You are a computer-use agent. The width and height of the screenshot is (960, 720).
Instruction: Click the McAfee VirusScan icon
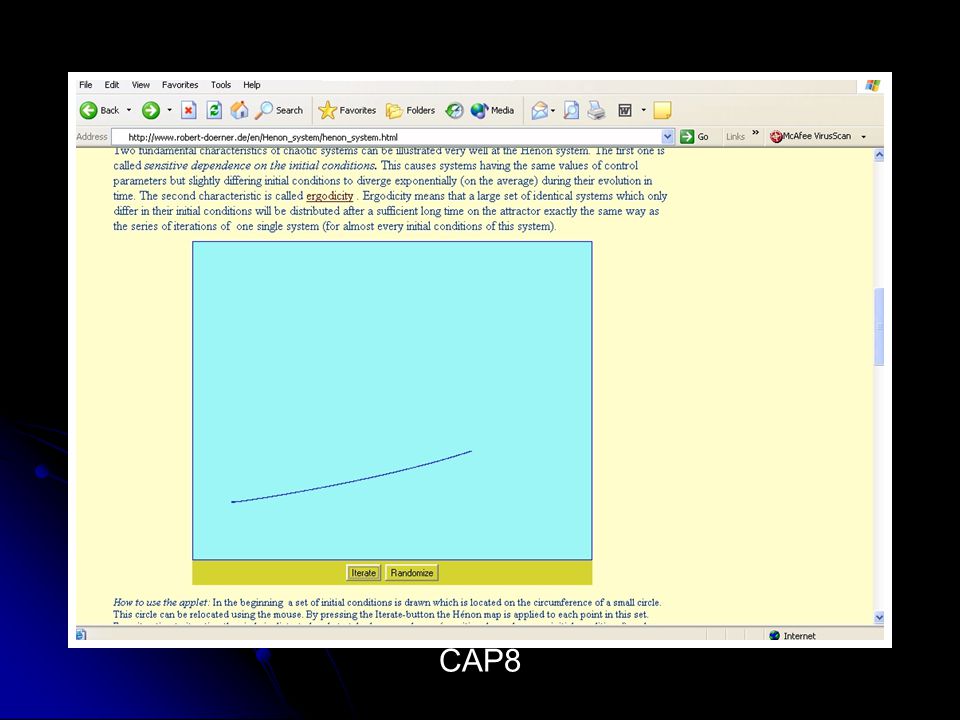(x=776, y=137)
